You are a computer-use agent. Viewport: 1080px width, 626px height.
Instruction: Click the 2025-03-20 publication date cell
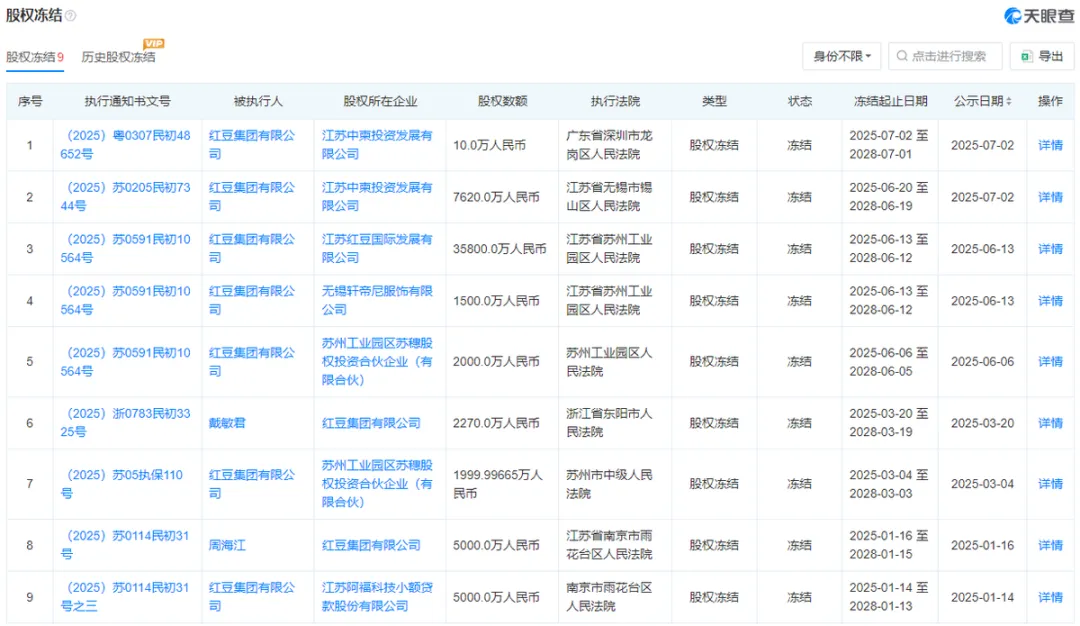point(982,423)
